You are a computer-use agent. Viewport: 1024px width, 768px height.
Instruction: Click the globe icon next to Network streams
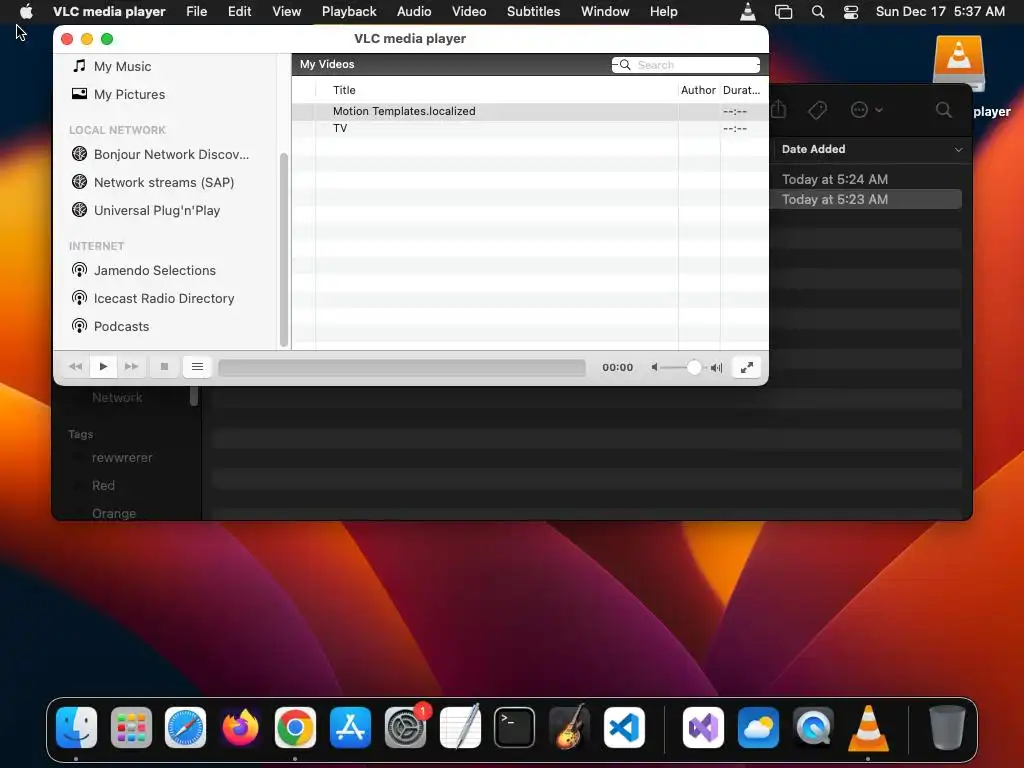point(80,182)
